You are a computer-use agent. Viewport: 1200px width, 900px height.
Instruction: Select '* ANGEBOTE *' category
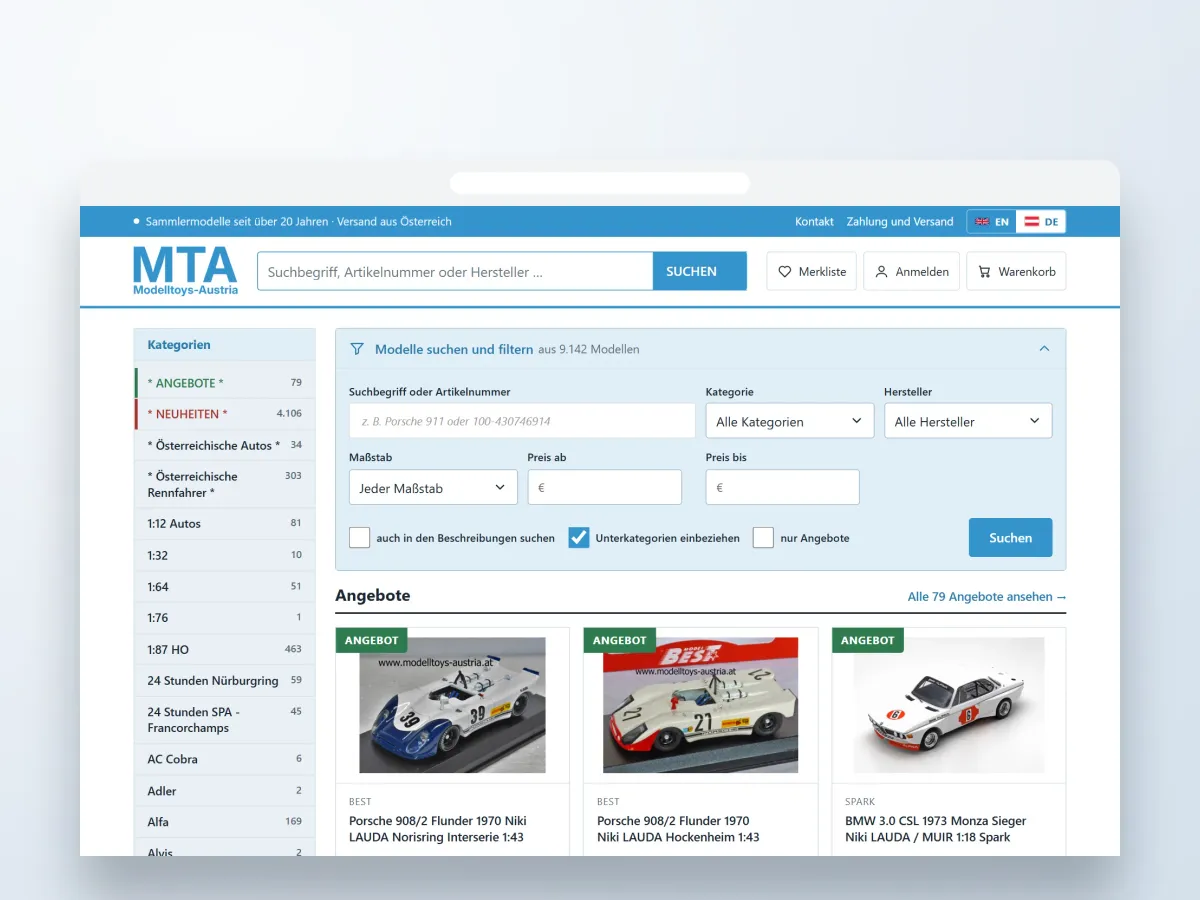pos(225,383)
